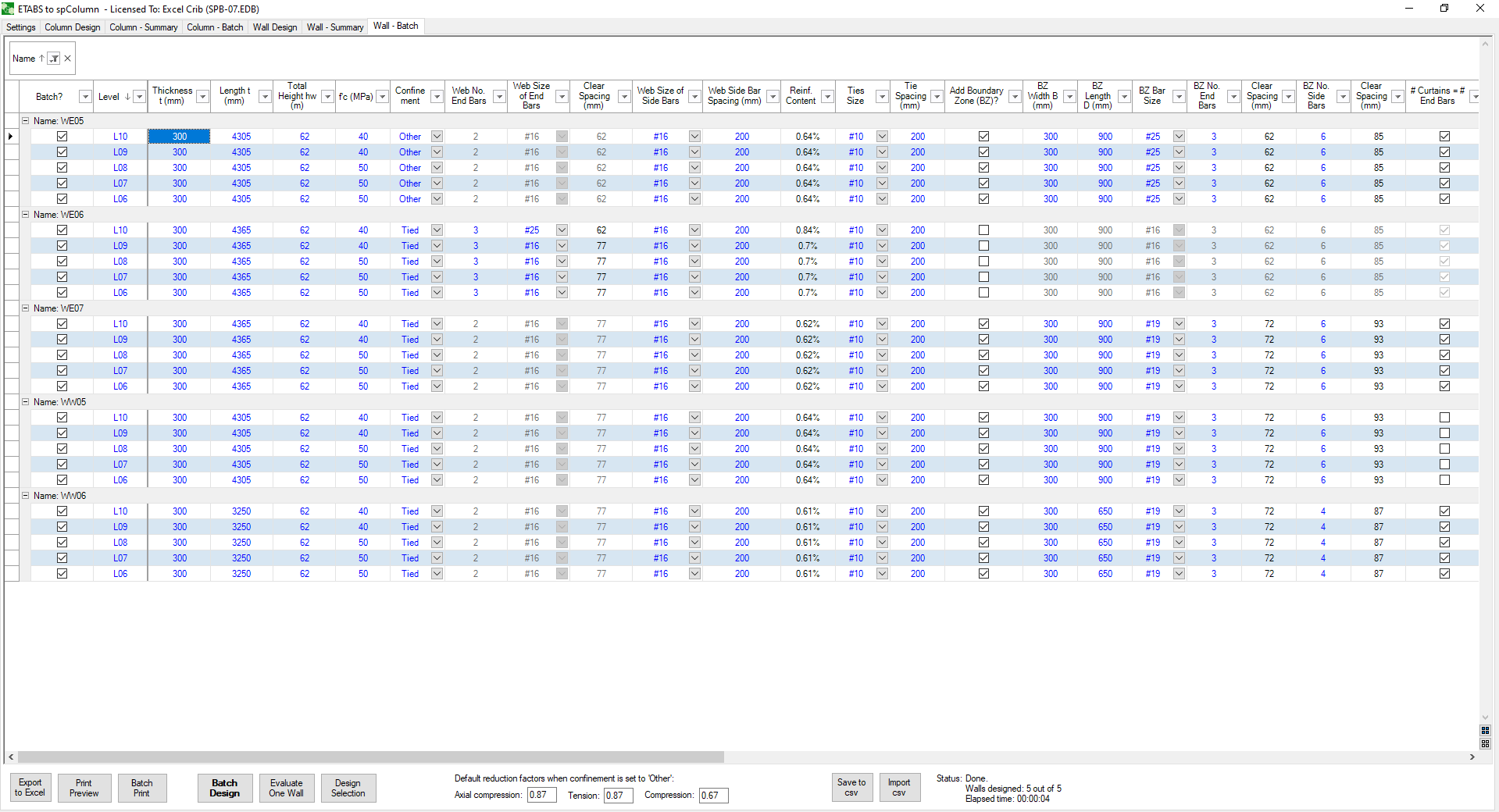Open the Wall - Summary tab

(334, 27)
